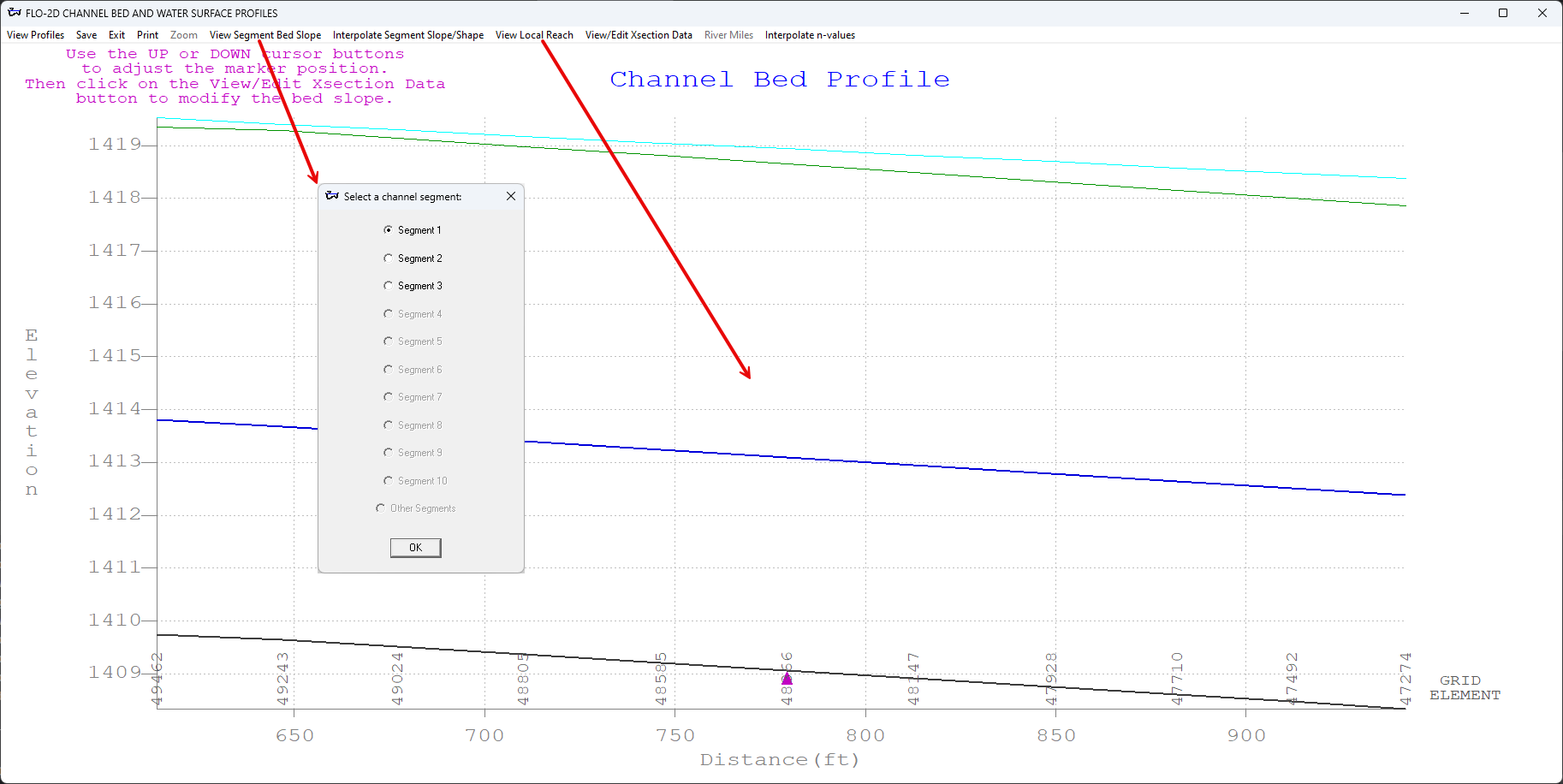Minimize the FLO-2D profile window
Viewport: 1563px width, 784px height.
coord(1465,13)
